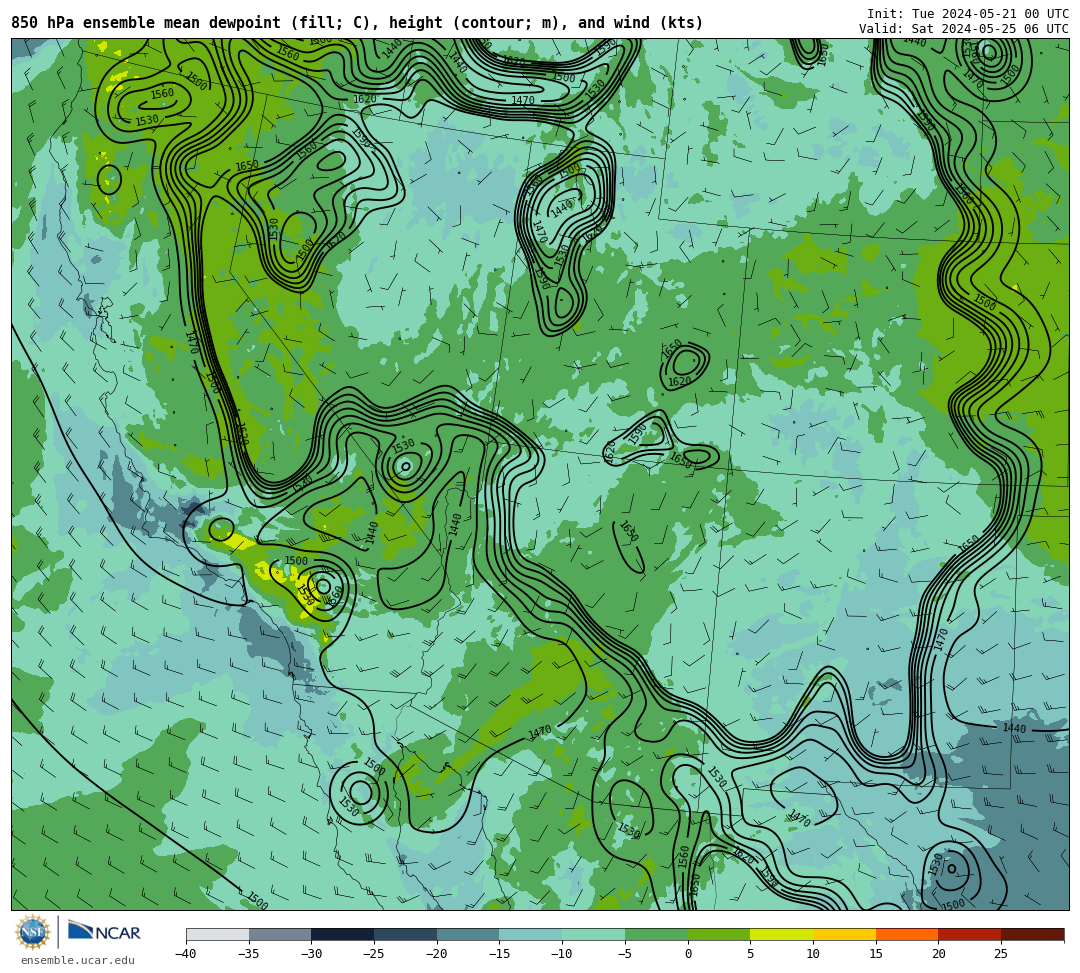Click the dark blue colorbar swatch for -25 to -20
1080x973 pixels.
pyautogui.click(x=406, y=934)
